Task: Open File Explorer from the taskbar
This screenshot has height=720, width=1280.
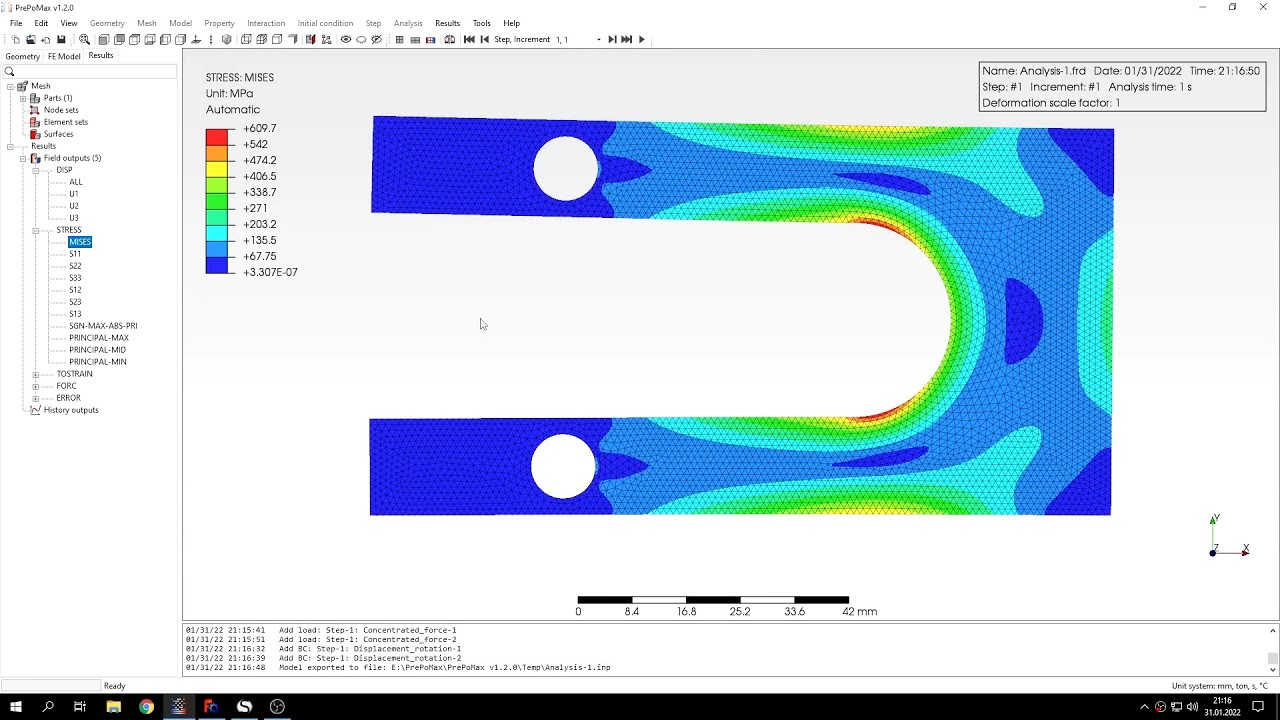Action: (x=114, y=707)
